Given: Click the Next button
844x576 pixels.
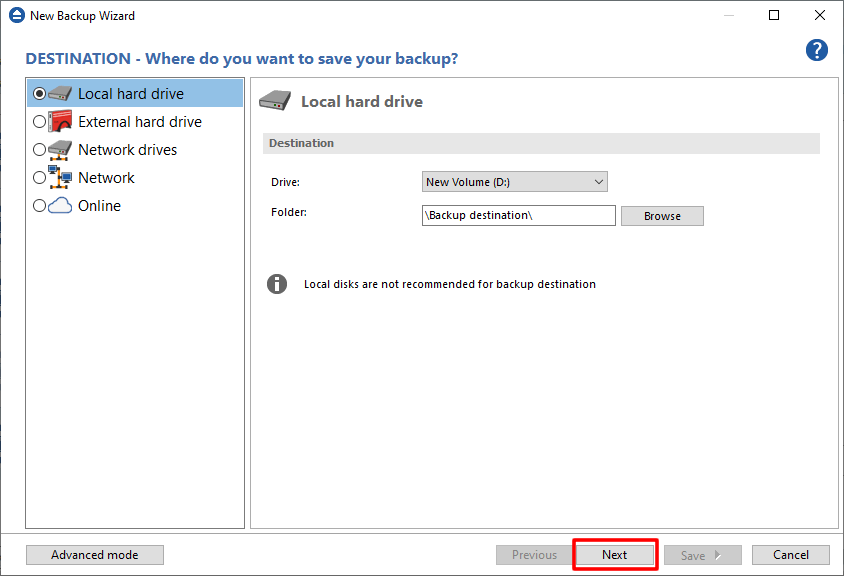Looking at the screenshot, I should click(x=614, y=555).
